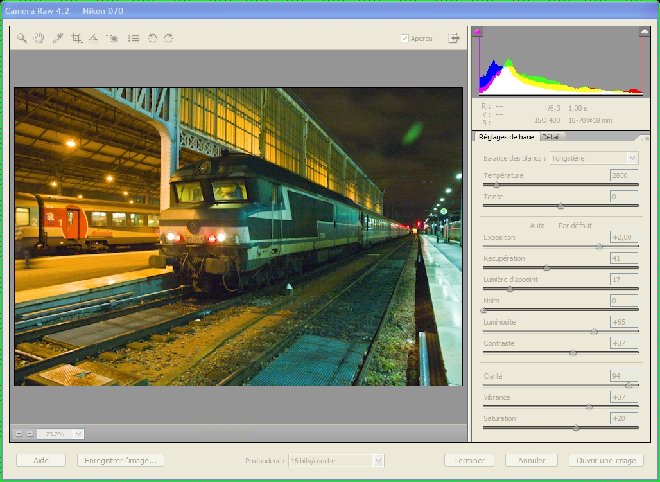
Task: Click the Température slider handle
Action: 496,185
